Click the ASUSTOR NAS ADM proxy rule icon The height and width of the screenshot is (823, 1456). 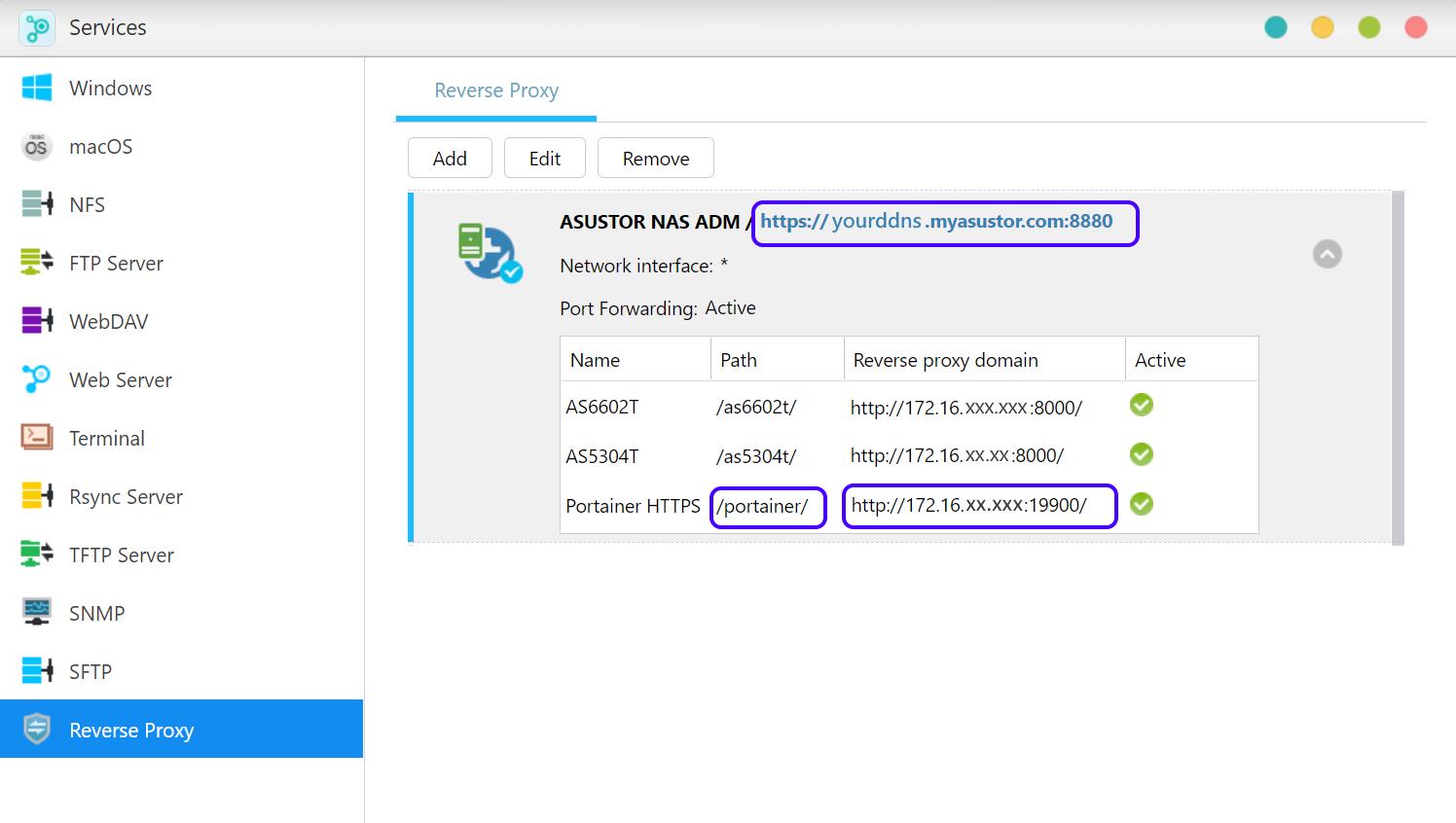point(490,252)
